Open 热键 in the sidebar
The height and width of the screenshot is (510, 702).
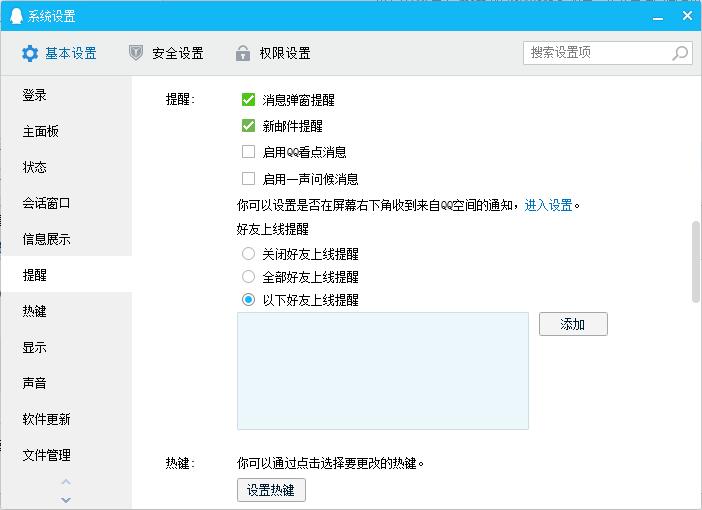(66, 311)
